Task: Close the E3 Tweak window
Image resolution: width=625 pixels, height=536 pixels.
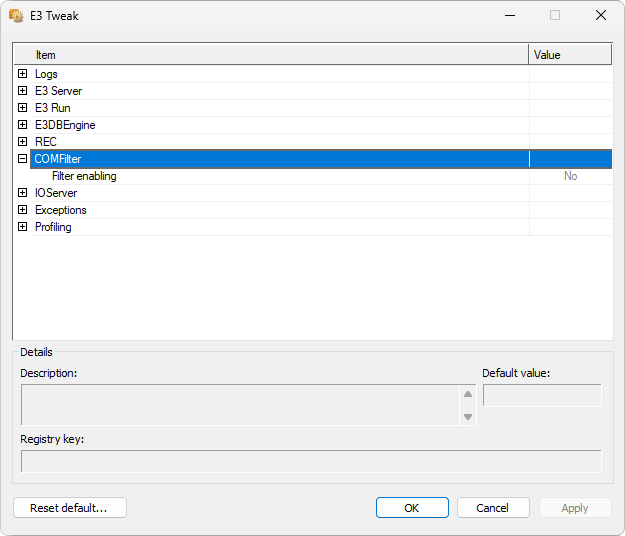Action: 601,16
